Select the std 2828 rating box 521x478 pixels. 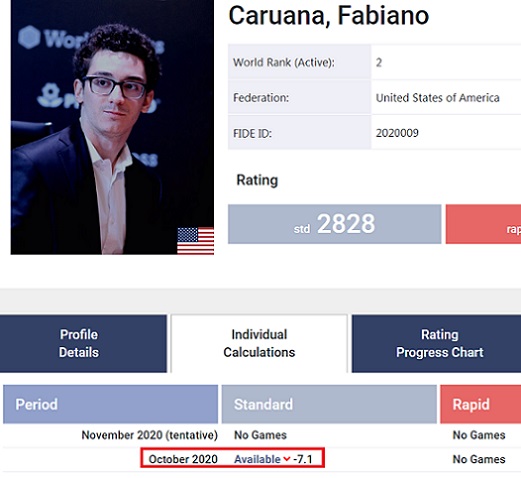click(334, 224)
